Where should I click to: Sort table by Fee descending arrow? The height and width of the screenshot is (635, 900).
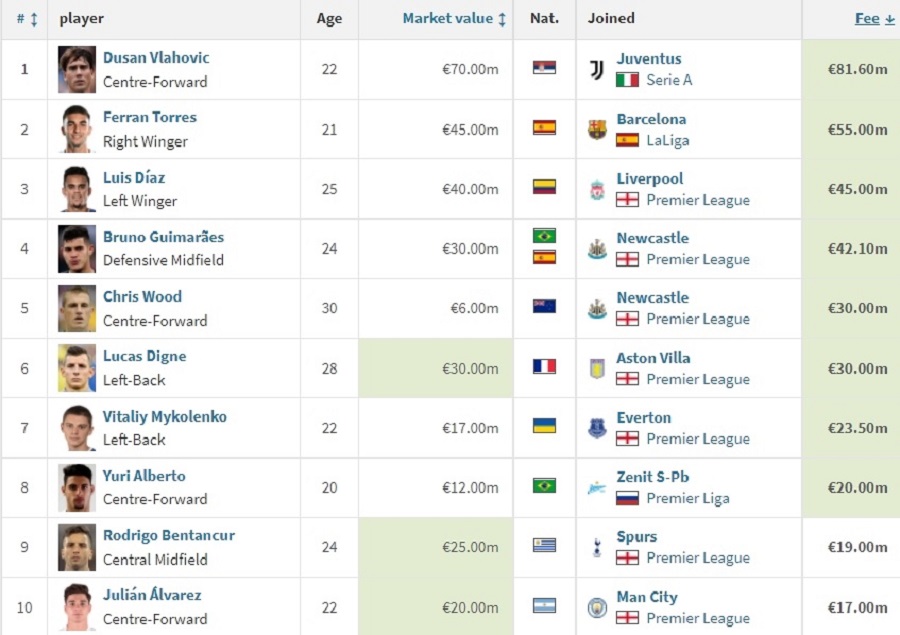click(x=874, y=18)
